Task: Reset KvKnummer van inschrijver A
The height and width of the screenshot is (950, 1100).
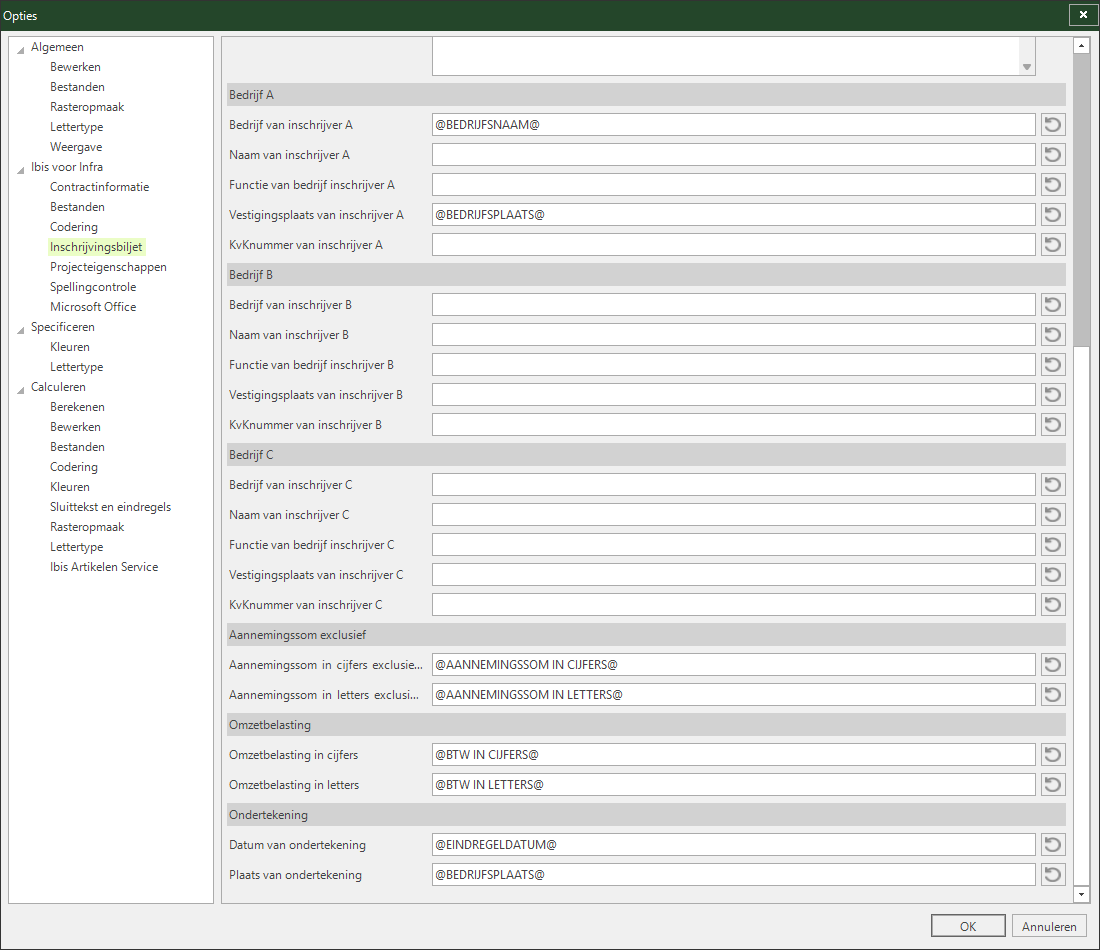Action: pyautogui.click(x=1052, y=245)
